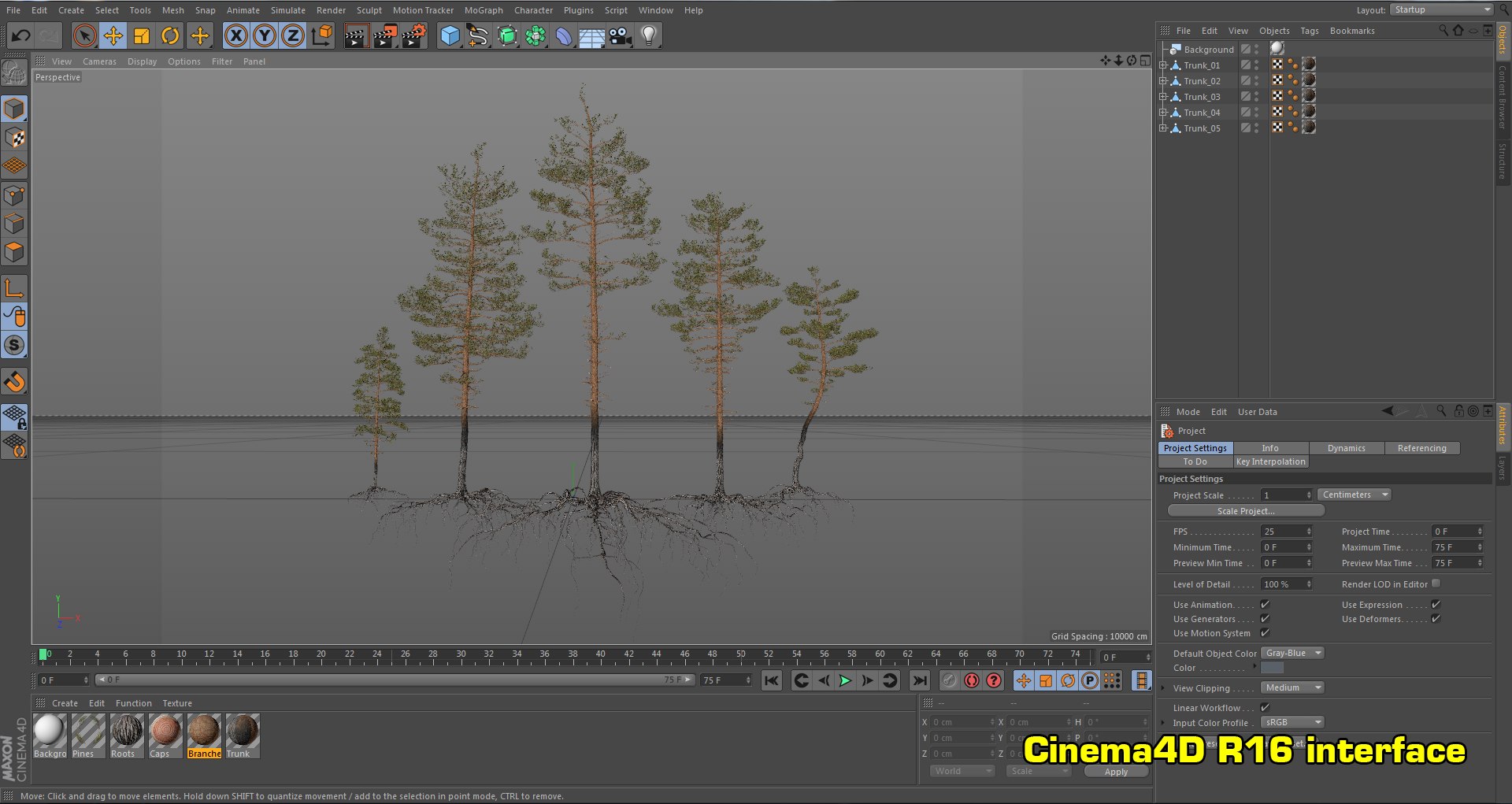Image resolution: width=1512 pixels, height=804 pixels.
Task: Open Default Object Color Gray-Blue dropdown
Action: [x=1292, y=653]
